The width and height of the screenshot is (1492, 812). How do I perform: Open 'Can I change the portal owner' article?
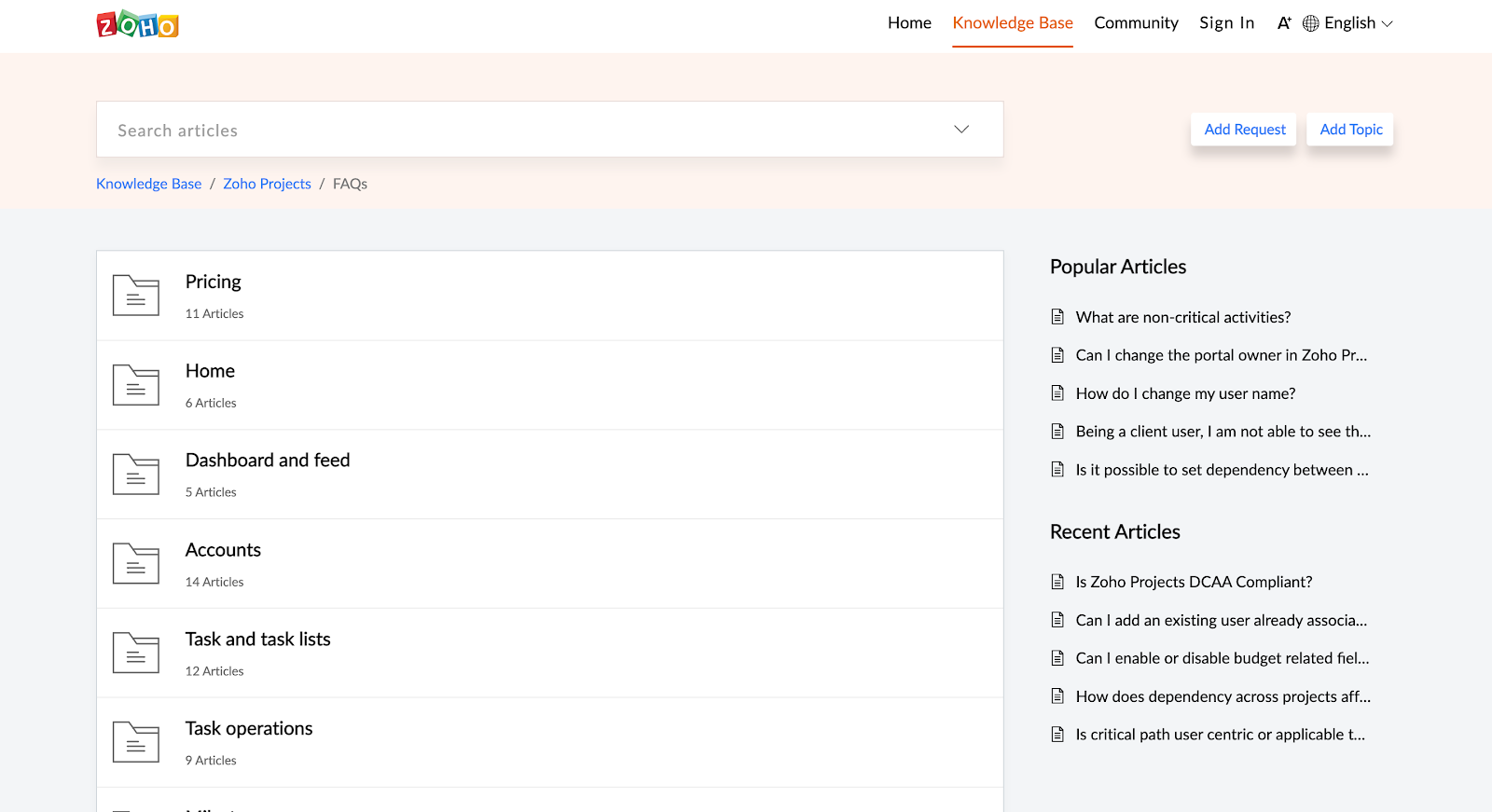point(1222,355)
